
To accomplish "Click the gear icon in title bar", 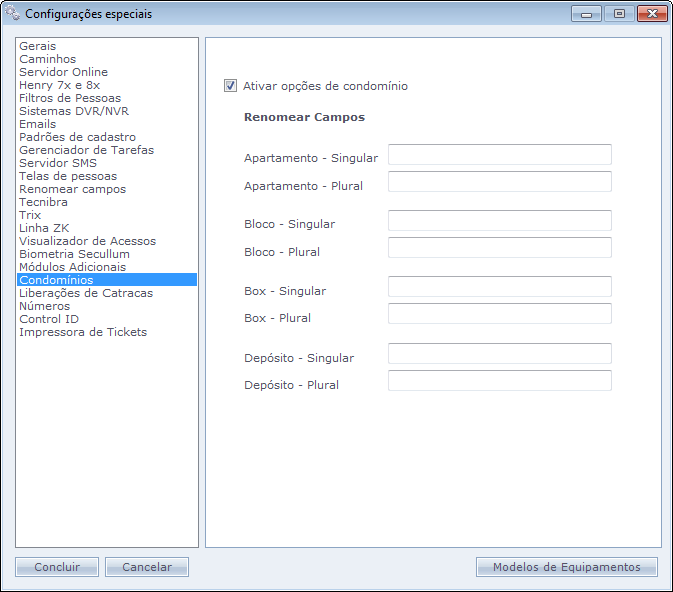I will [13, 14].
